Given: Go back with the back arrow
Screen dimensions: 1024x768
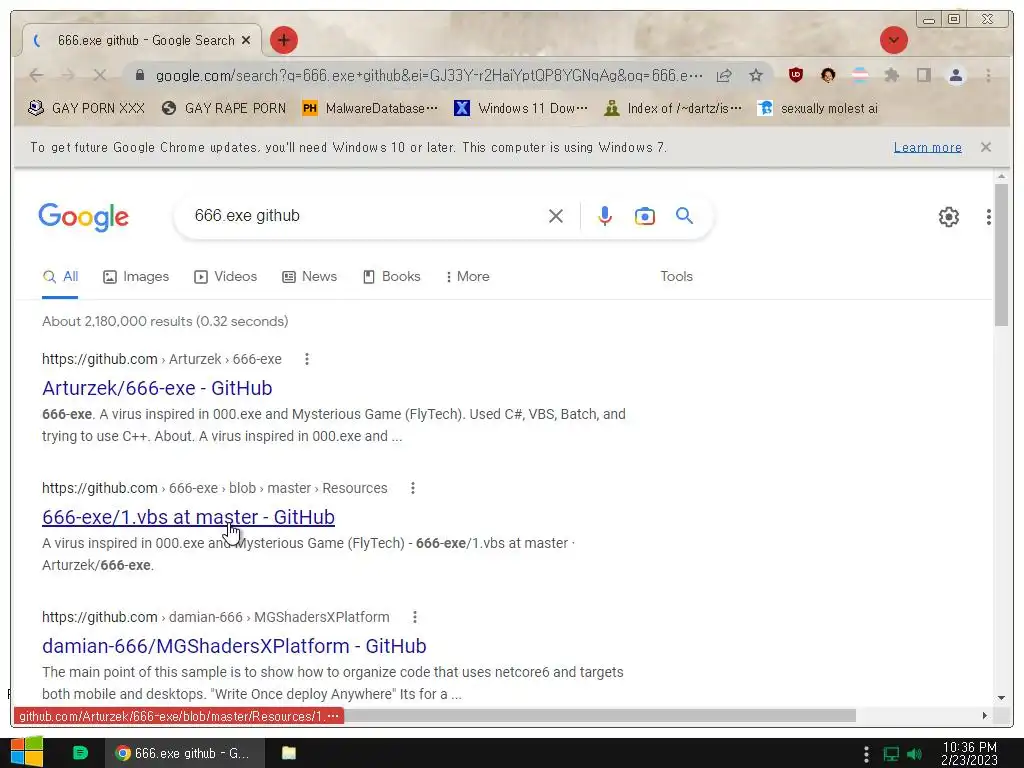Looking at the screenshot, I should [x=37, y=76].
